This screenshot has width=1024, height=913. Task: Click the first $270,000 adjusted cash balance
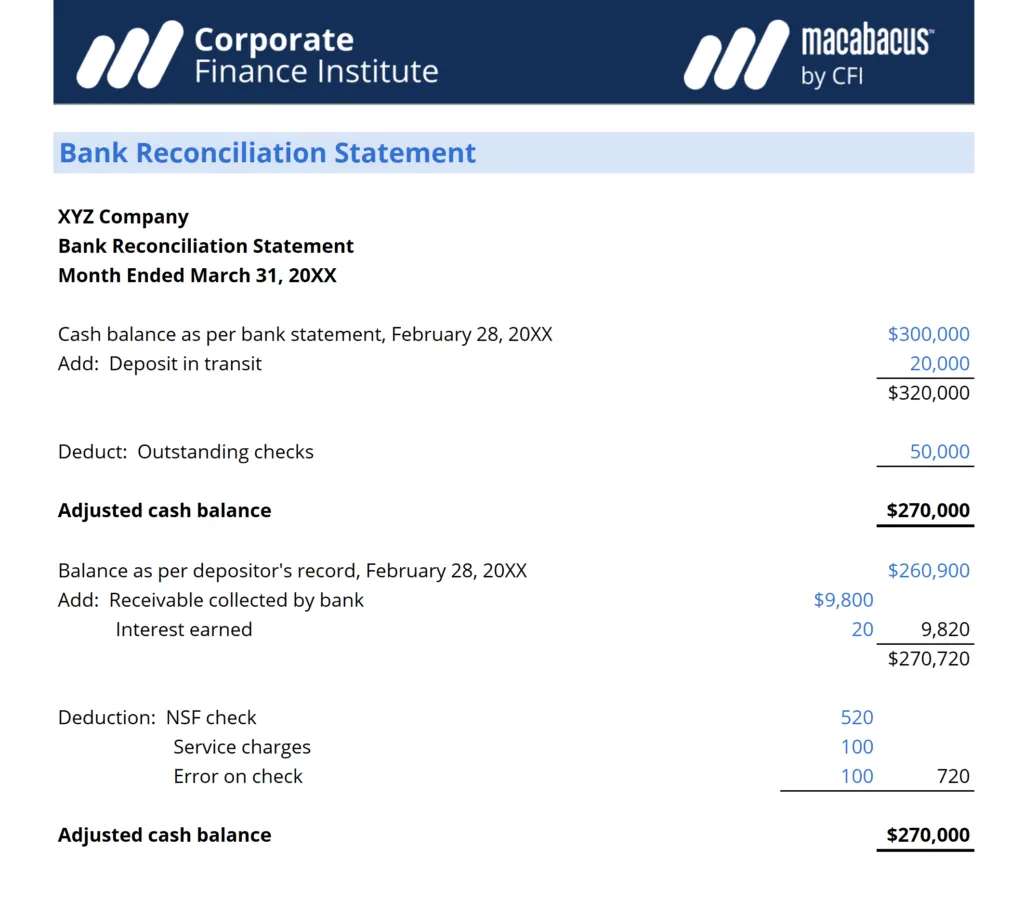pos(928,511)
